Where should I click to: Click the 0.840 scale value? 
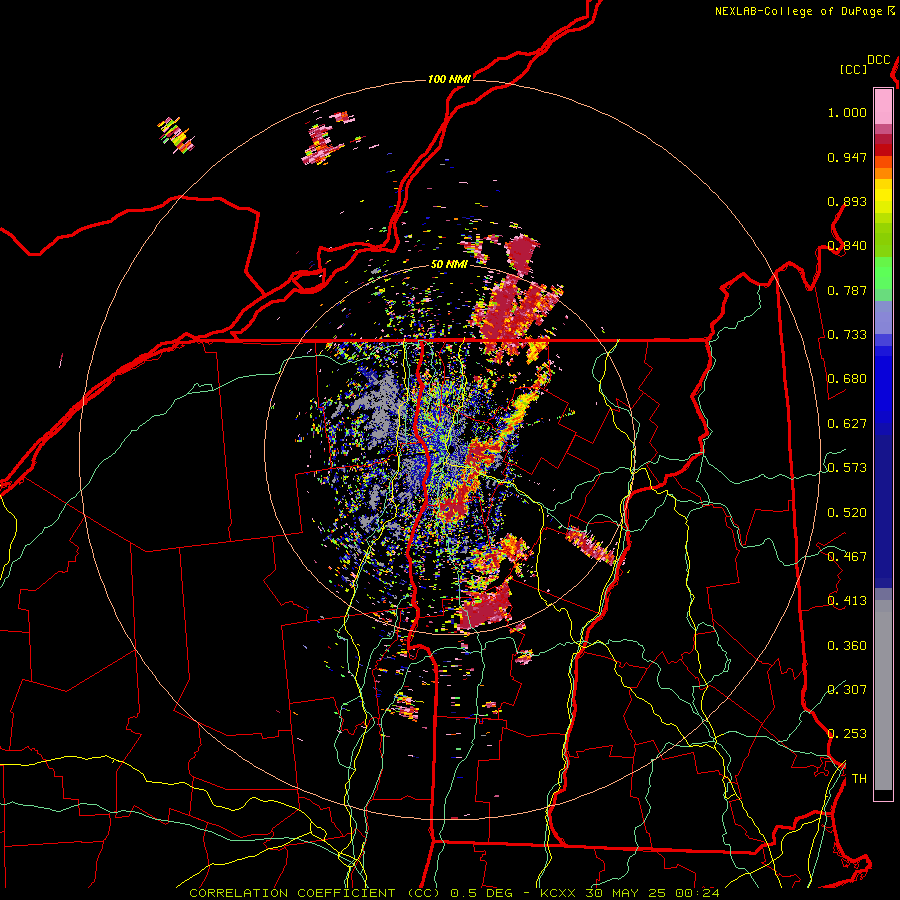click(x=847, y=246)
